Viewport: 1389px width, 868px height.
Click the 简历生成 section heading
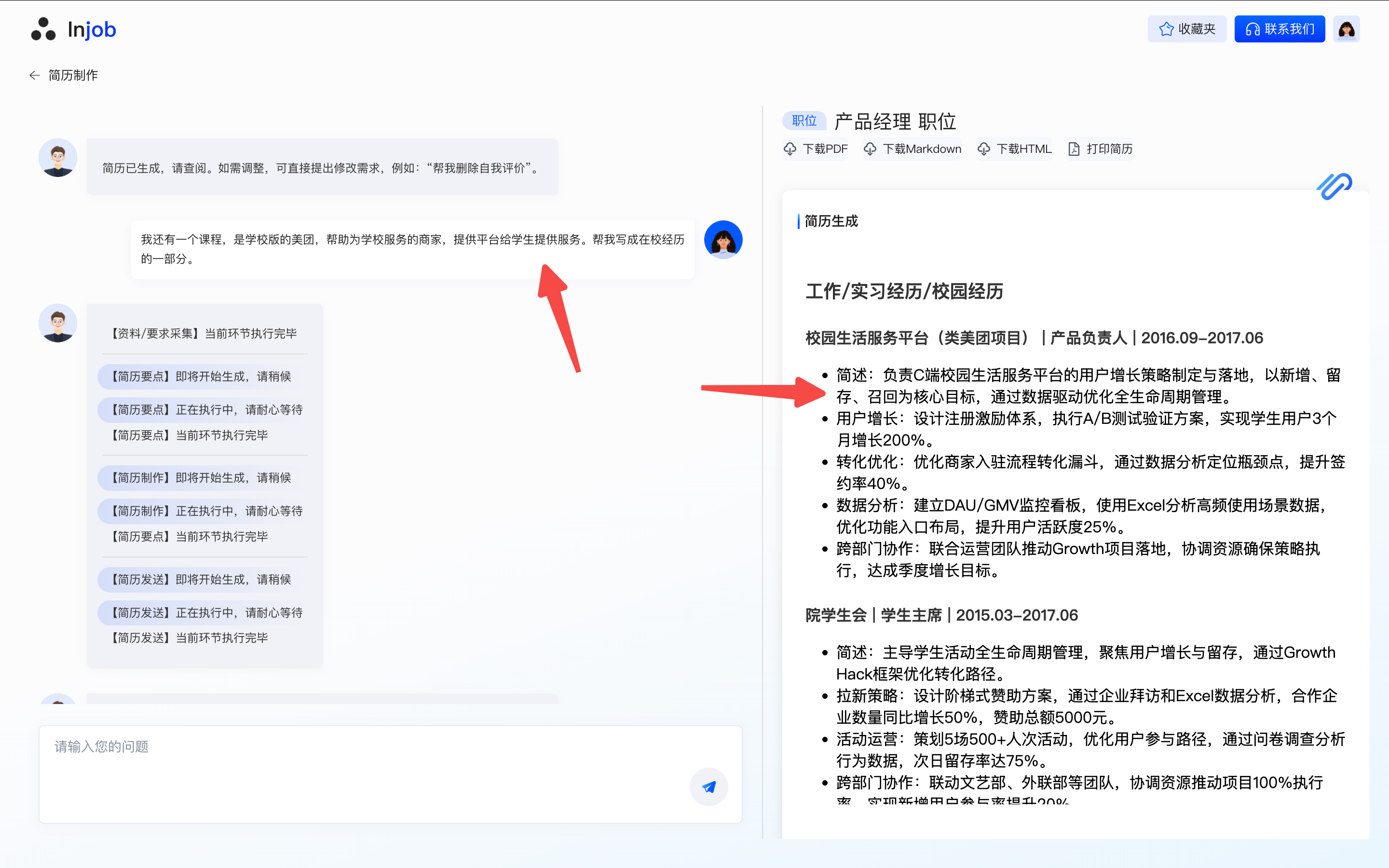coord(831,222)
